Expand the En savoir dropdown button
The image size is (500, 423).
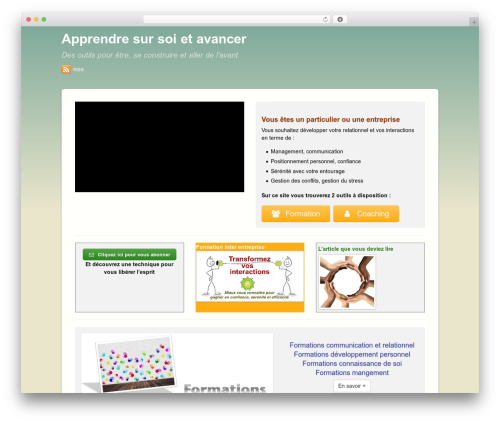point(352,386)
